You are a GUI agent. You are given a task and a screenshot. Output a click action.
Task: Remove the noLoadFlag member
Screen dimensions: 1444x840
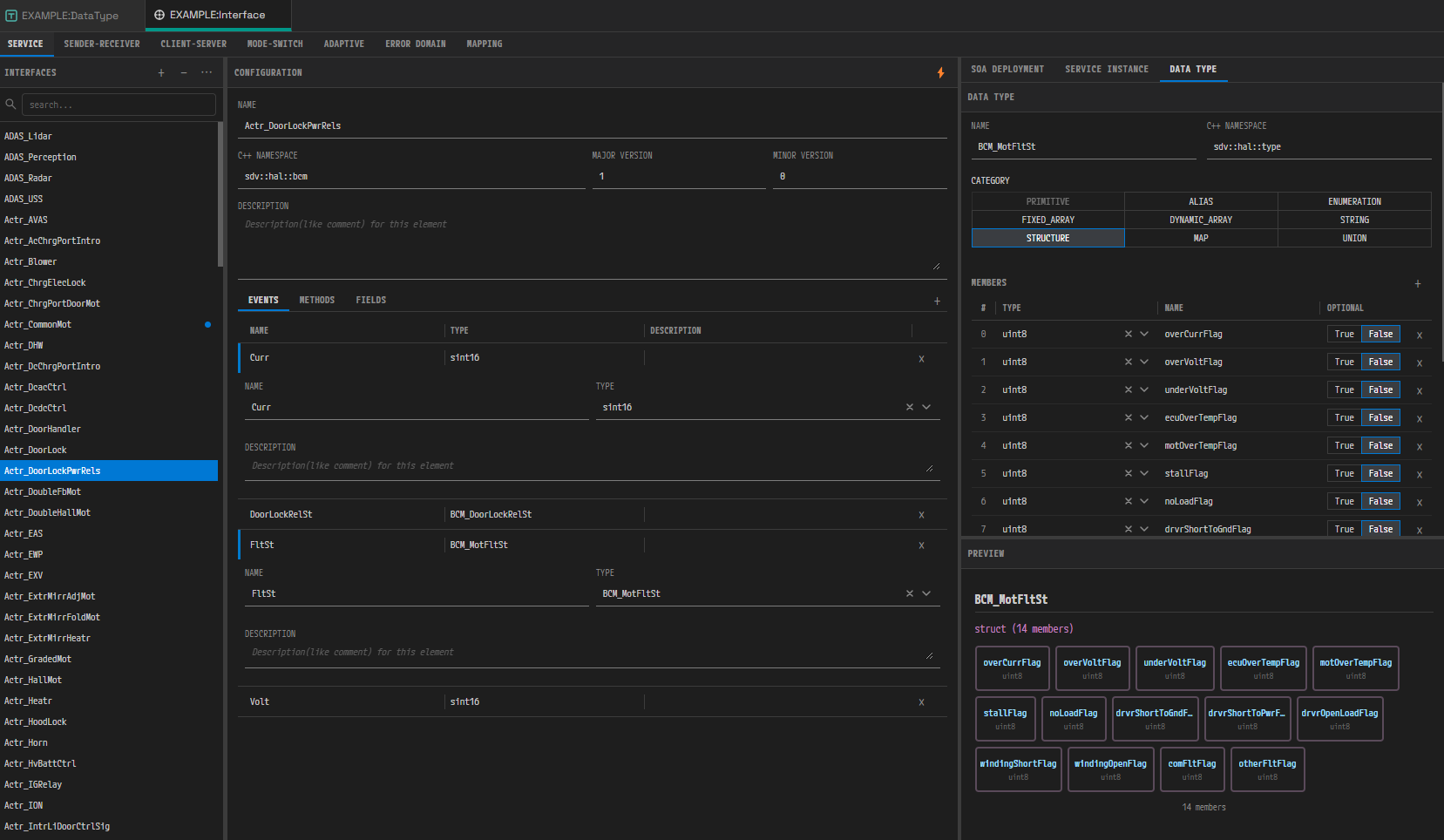tap(1420, 503)
